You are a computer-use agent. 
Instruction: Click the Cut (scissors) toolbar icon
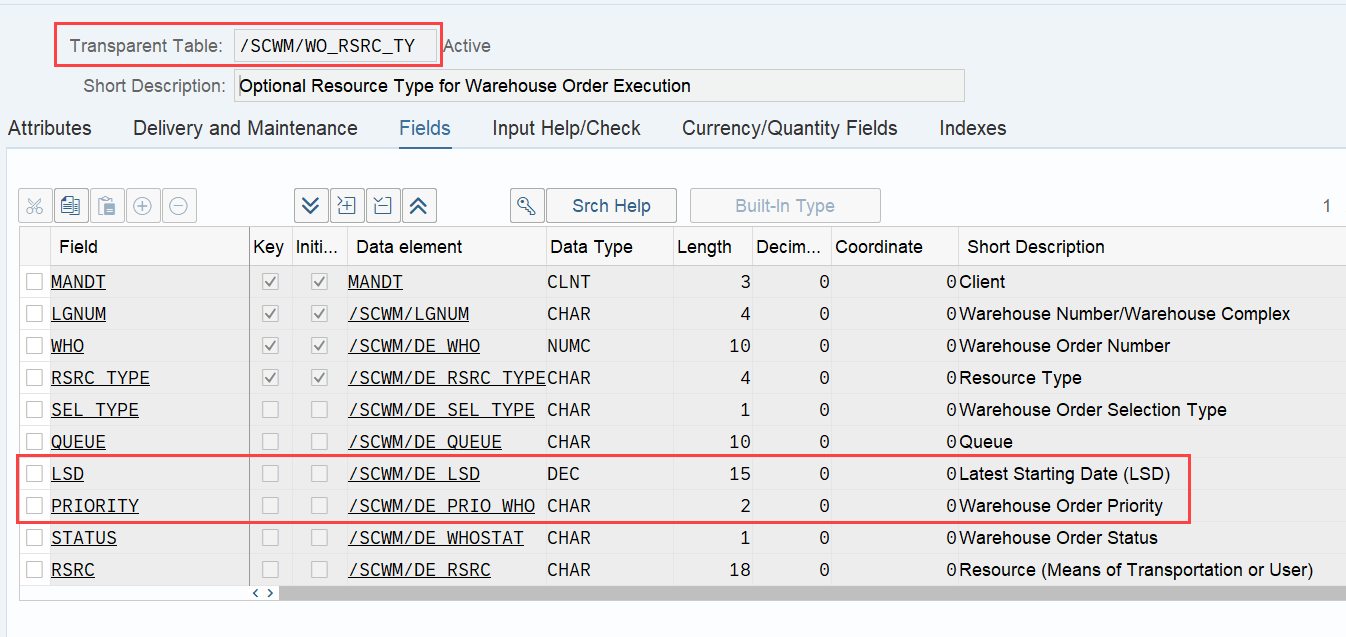click(x=35, y=206)
